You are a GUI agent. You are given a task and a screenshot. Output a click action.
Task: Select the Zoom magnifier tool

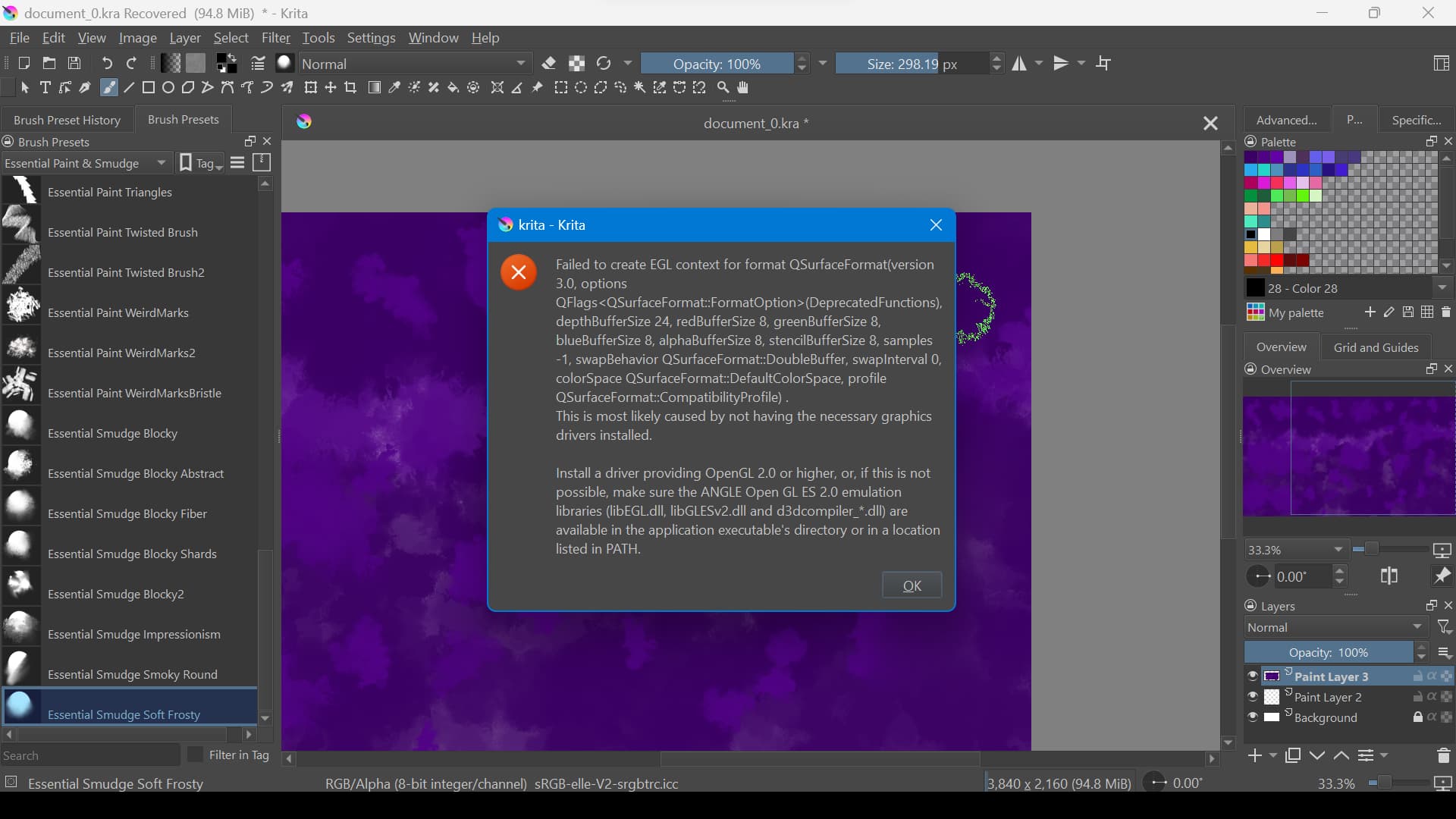point(723,88)
